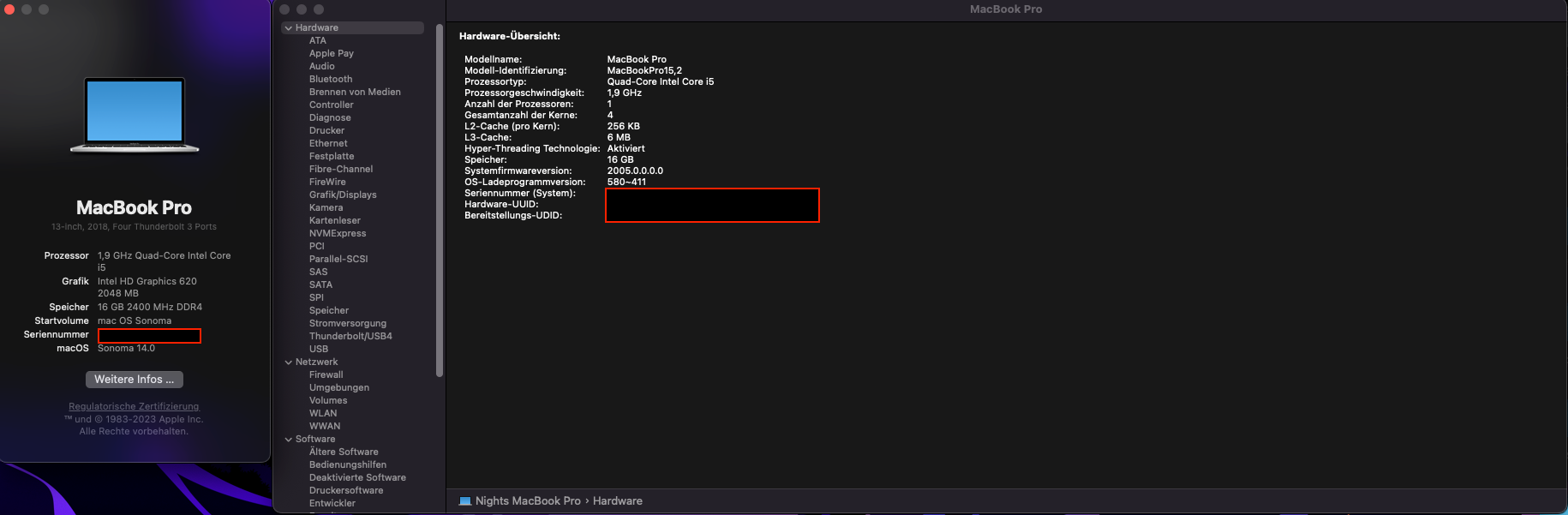Image resolution: width=1568 pixels, height=515 pixels.
Task: Select Druckersoftware entry
Action: click(x=346, y=490)
